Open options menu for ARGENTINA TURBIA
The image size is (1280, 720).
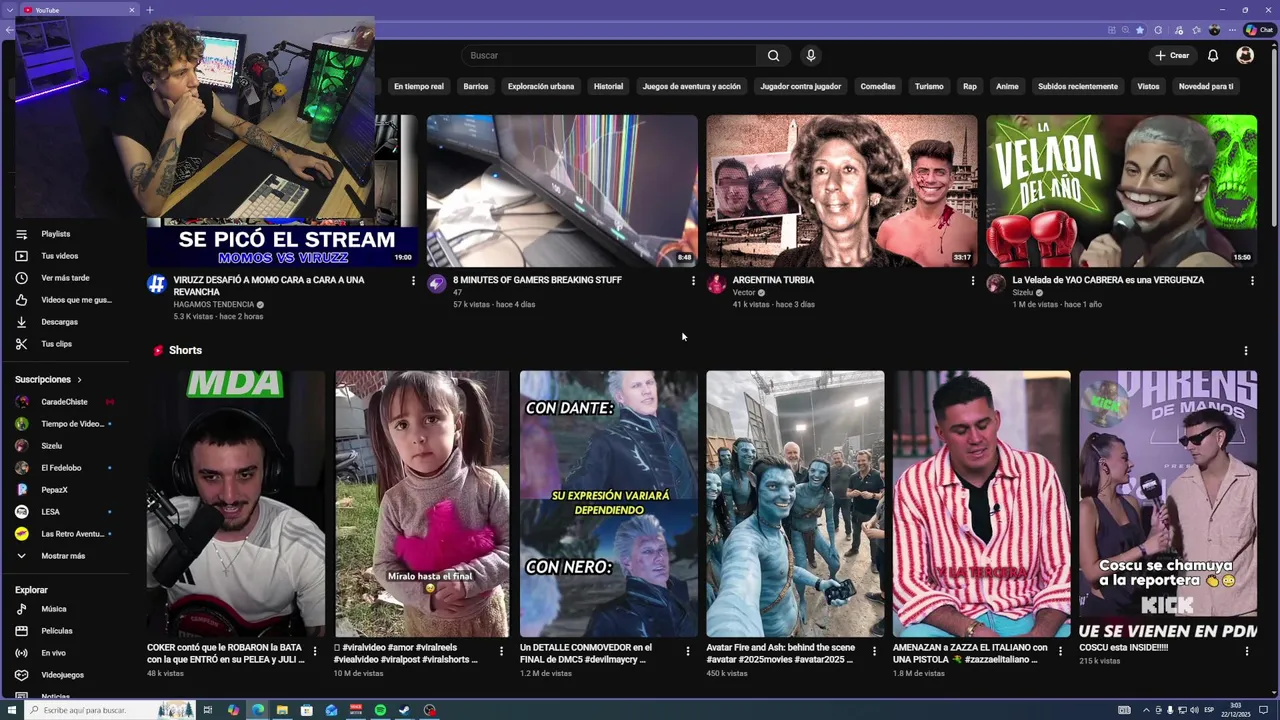(973, 281)
